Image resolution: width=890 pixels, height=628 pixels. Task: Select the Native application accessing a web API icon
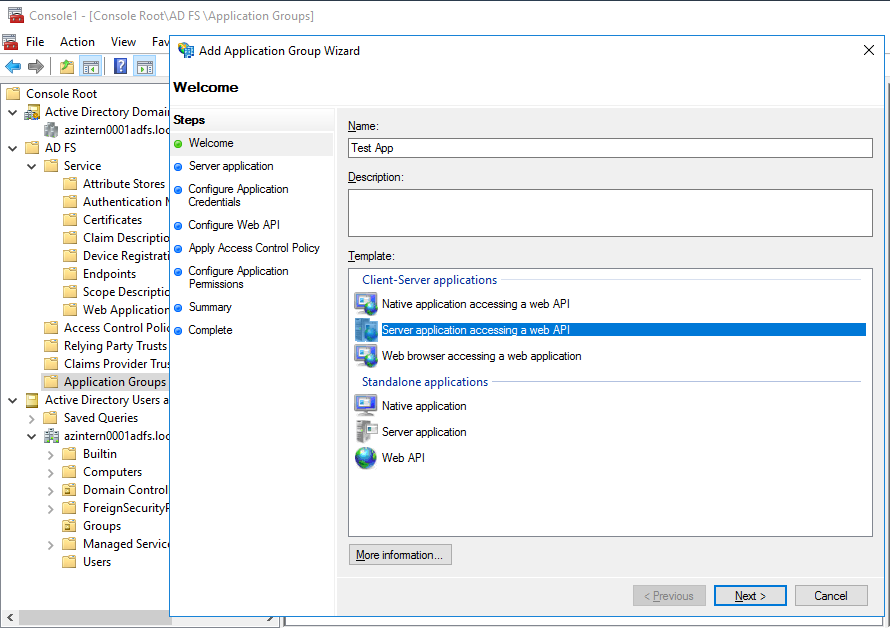tap(366, 304)
